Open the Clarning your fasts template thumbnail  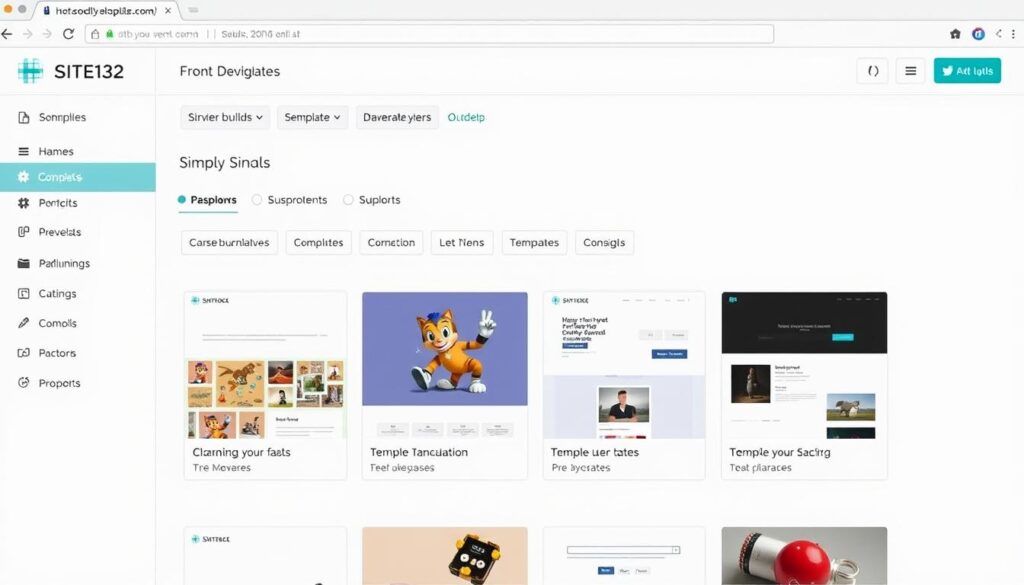click(x=265, y=365)
